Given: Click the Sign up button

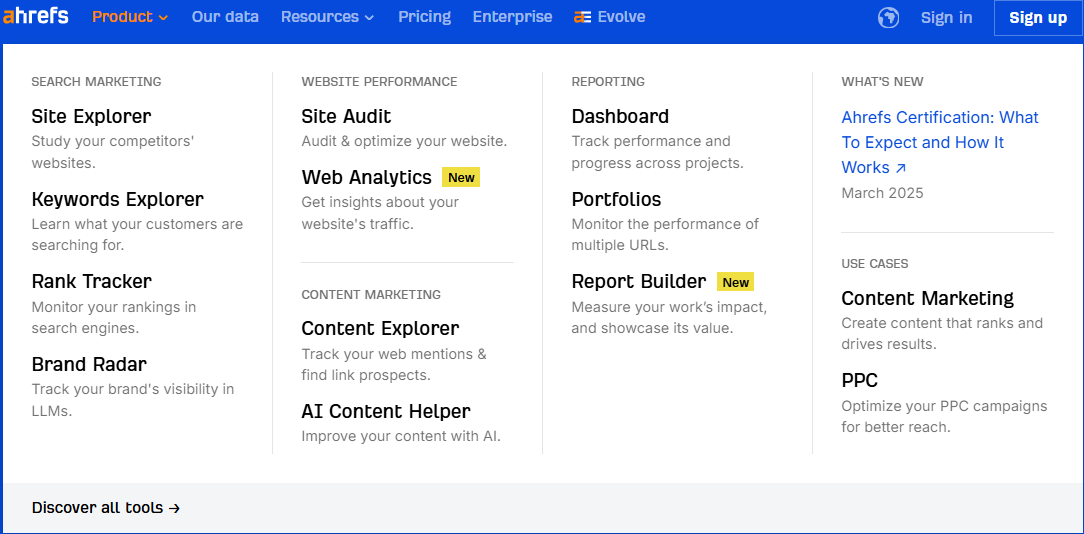Looking at the screenshot, I should (1038, 17).
